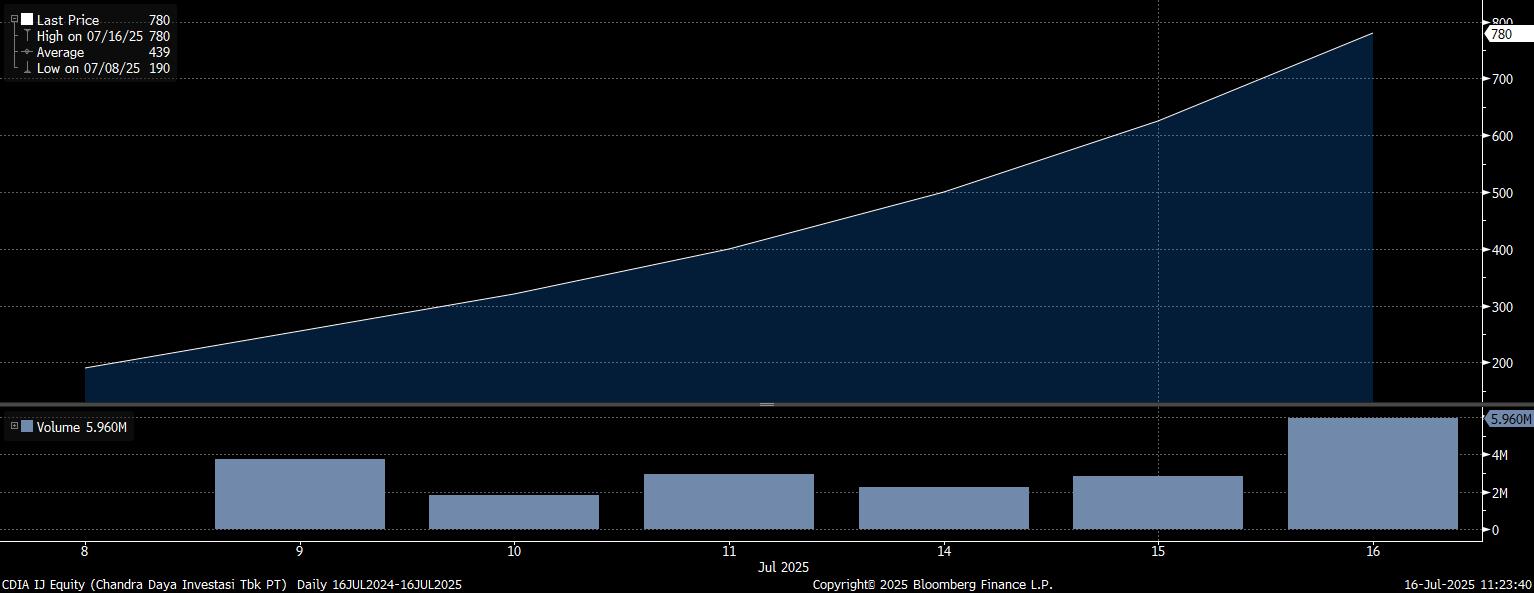This screenshot has width=1534, height=593.
Task: Click the panel divider grip handle
Action: [x=767, y=404]
